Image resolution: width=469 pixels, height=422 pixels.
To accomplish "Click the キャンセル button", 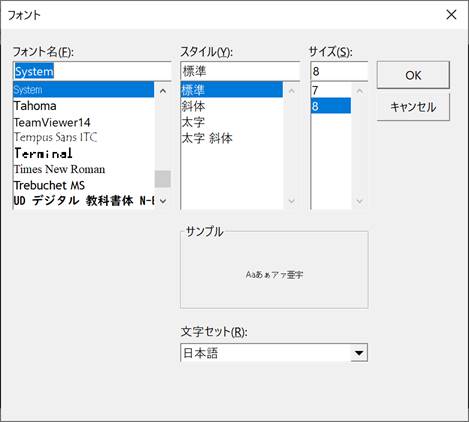I will pyautogui.click(x=413, y=107).
